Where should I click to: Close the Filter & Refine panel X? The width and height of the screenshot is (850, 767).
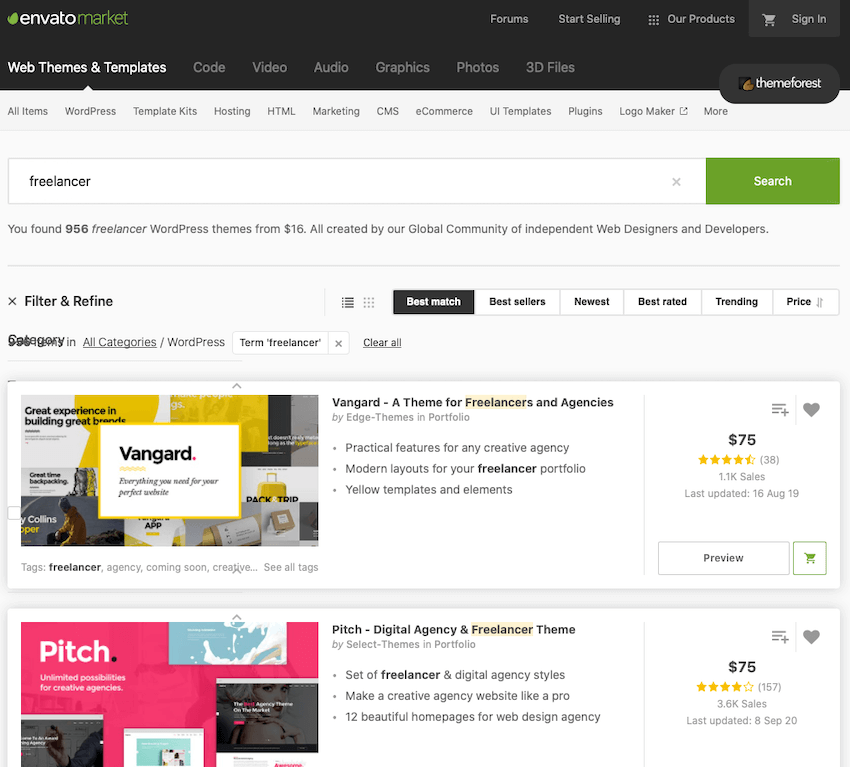pyautogui.click(x=12, y=301)
